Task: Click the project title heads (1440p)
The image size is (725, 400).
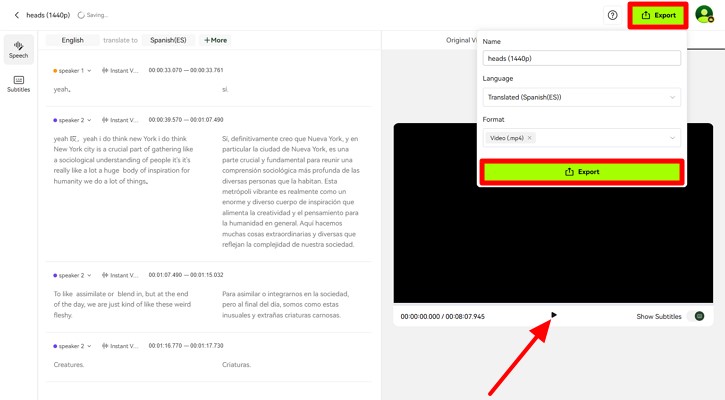Action: 48,15
